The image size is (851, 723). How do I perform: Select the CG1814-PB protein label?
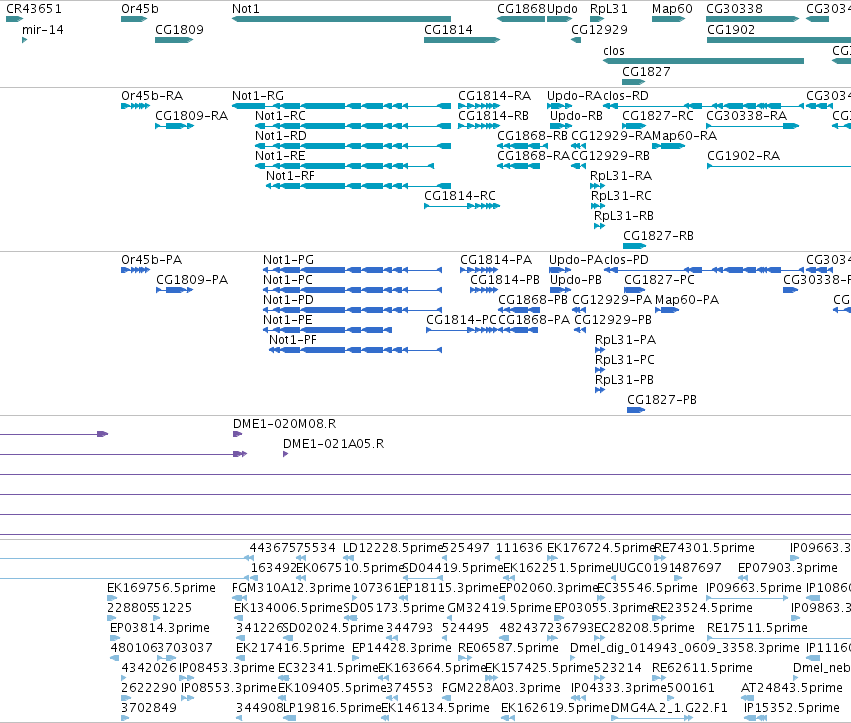coord(505,280)
